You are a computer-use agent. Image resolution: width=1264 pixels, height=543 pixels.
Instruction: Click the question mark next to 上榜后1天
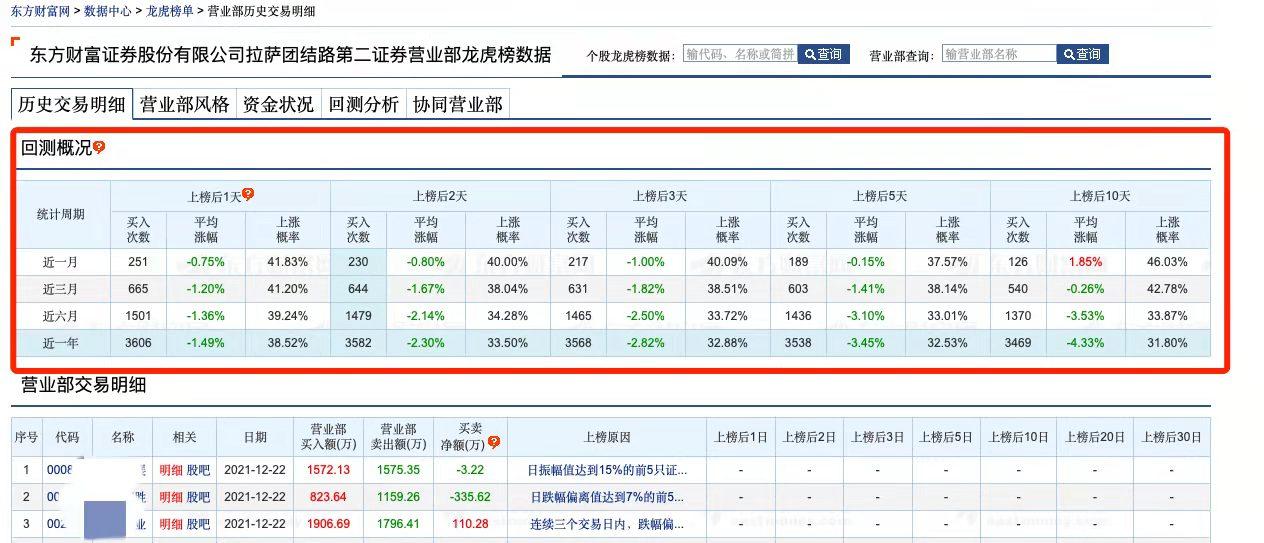[248, 194]
